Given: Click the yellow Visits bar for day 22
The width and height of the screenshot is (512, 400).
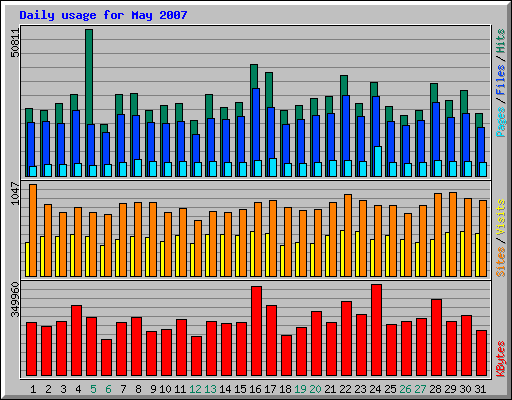Looking at the screenshot, I should [342, 253].
